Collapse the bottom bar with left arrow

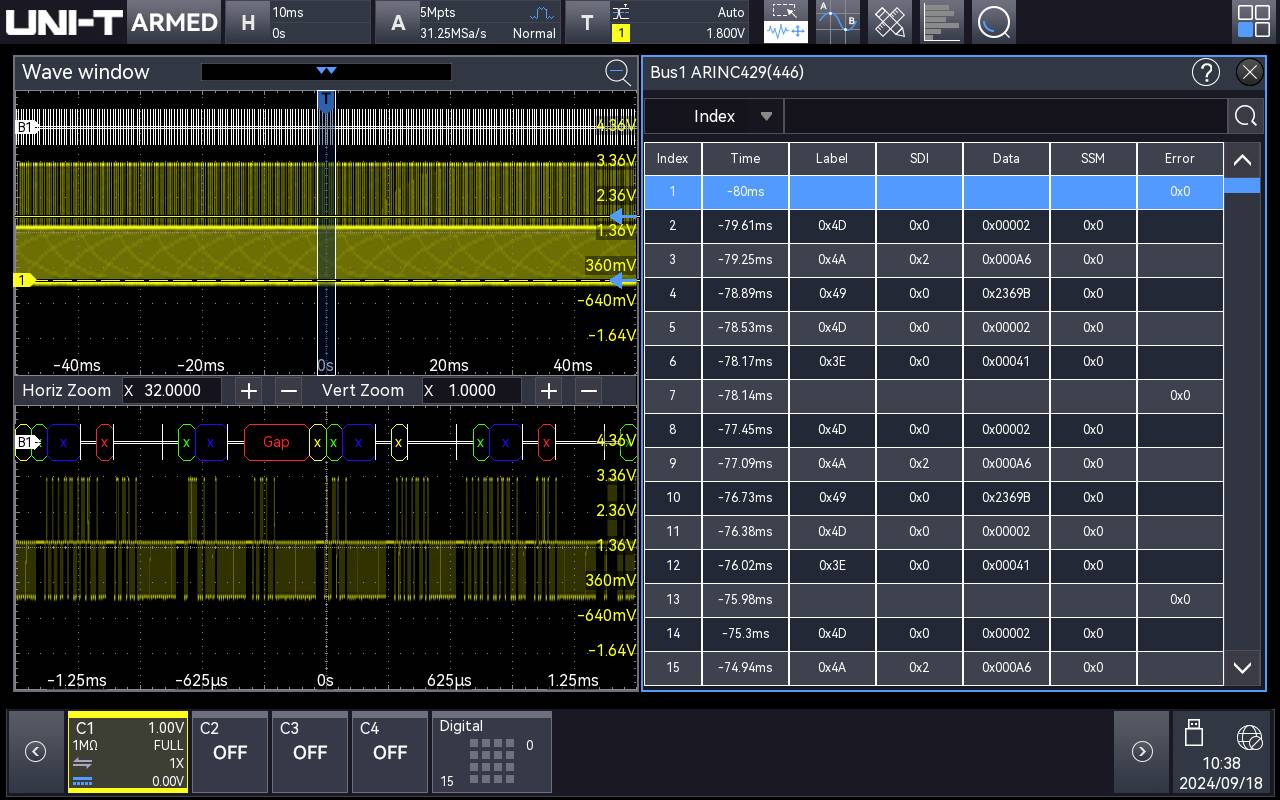[36, 751]
